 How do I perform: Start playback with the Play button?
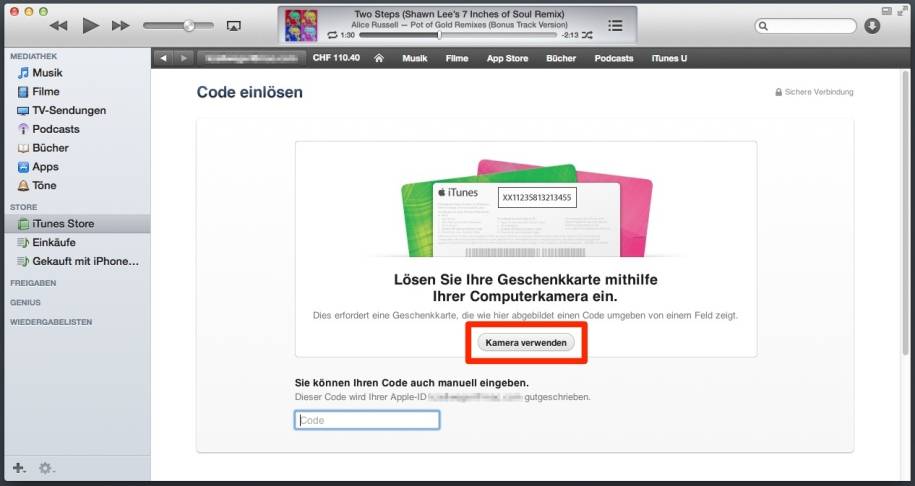point(90,26)
